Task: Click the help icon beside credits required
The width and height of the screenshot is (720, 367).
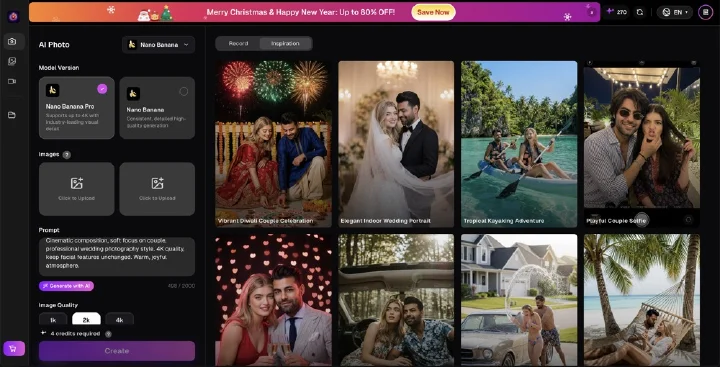Action: pos(108,334)
